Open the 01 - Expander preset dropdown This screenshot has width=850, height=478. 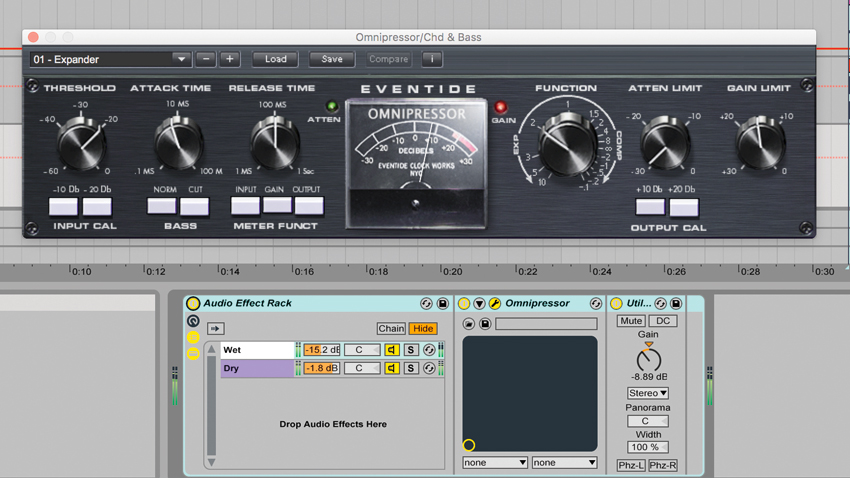coord(111,59)
